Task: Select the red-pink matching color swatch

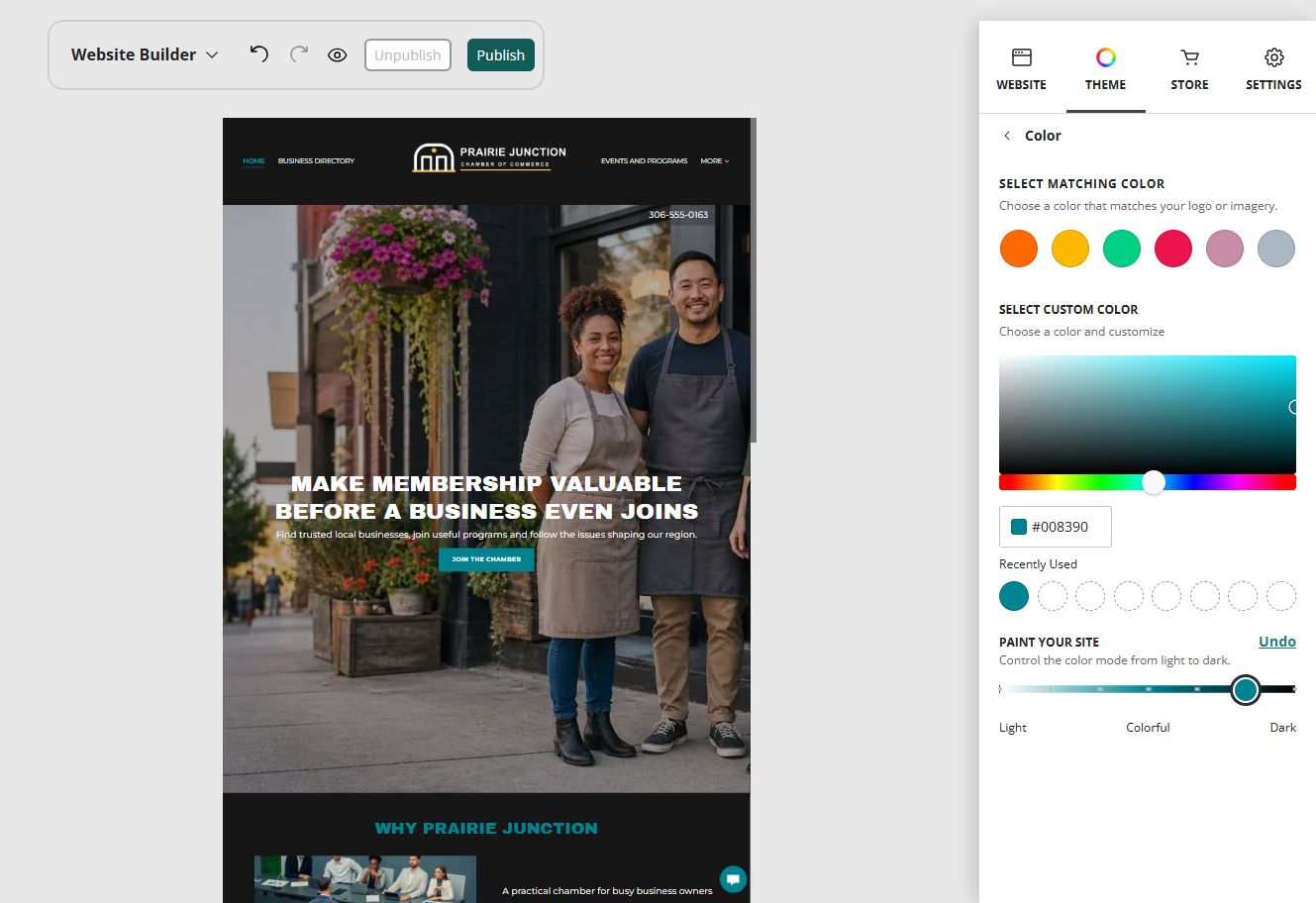Action: click(x=1173, y=249)
